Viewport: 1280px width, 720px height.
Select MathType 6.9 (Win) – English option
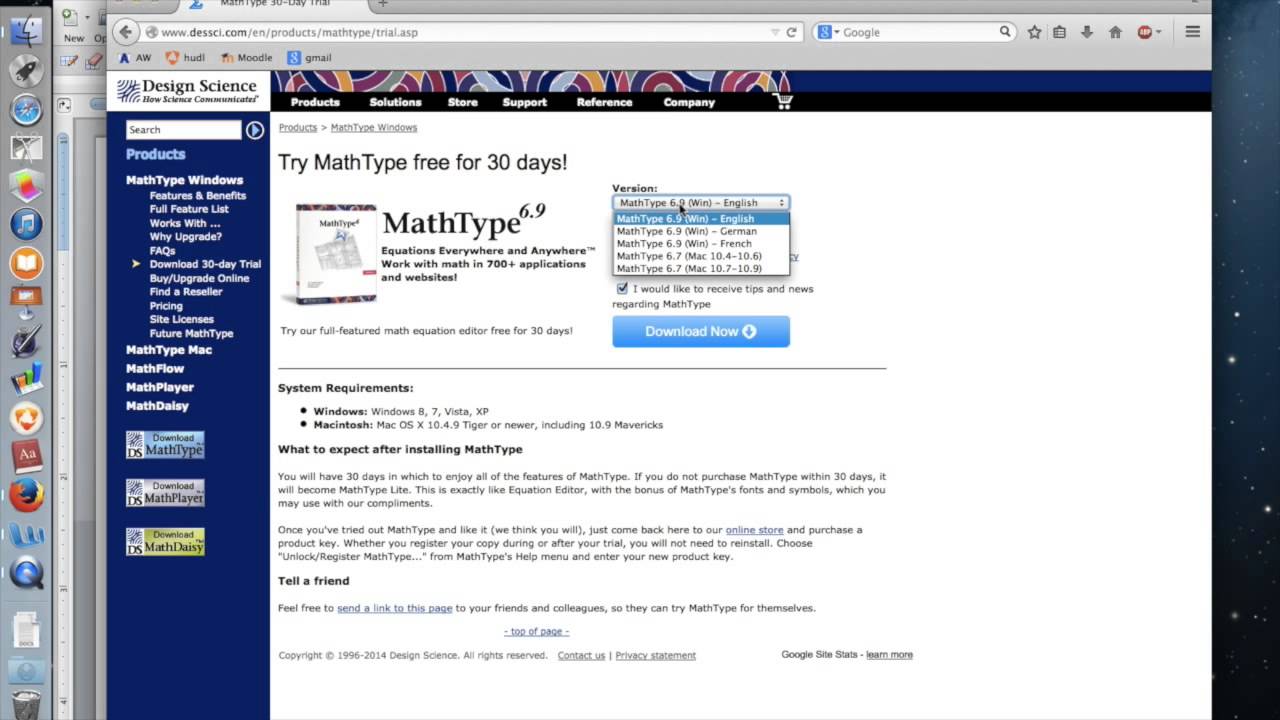(x=701, y=219)
